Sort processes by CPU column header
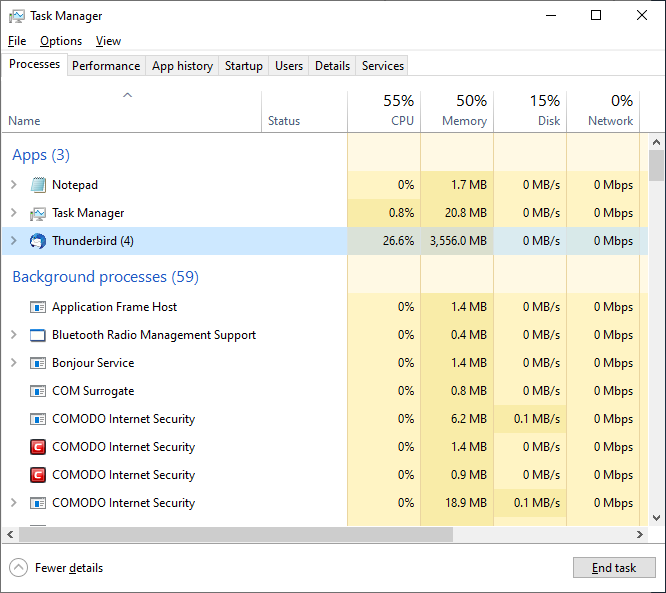Viewport: 666px width, 593px height. tap(385, 110)
